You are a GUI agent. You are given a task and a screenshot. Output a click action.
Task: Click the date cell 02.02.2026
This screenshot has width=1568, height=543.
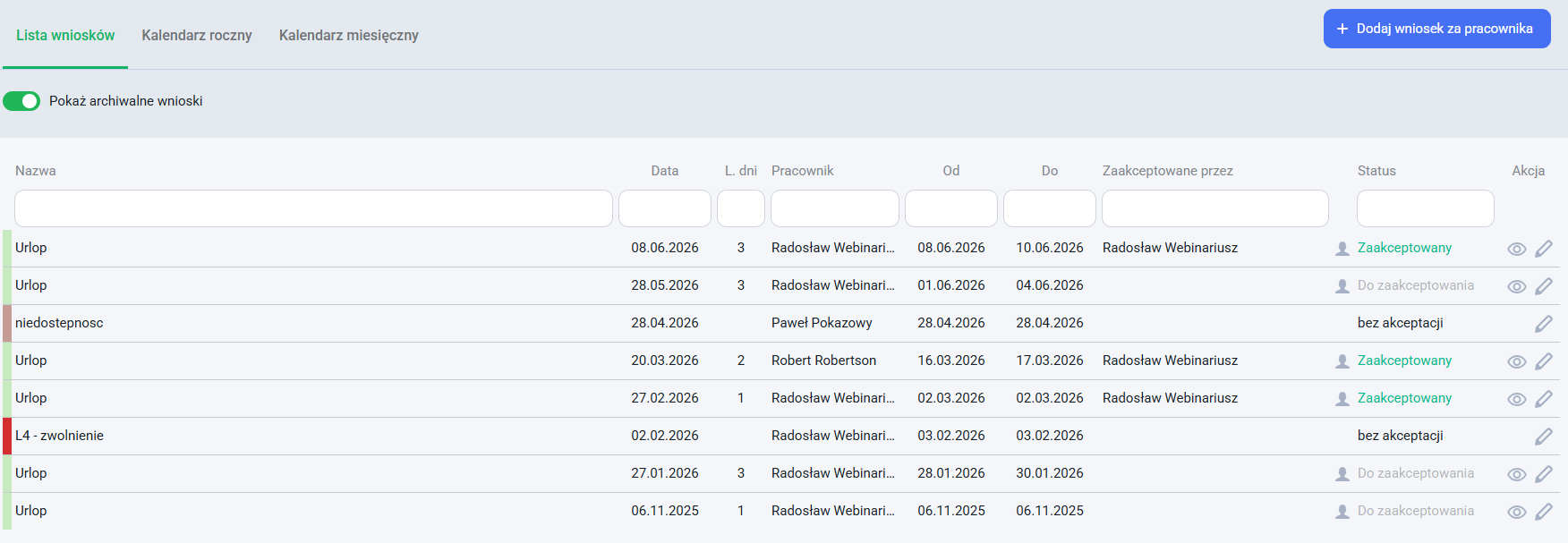665,436
